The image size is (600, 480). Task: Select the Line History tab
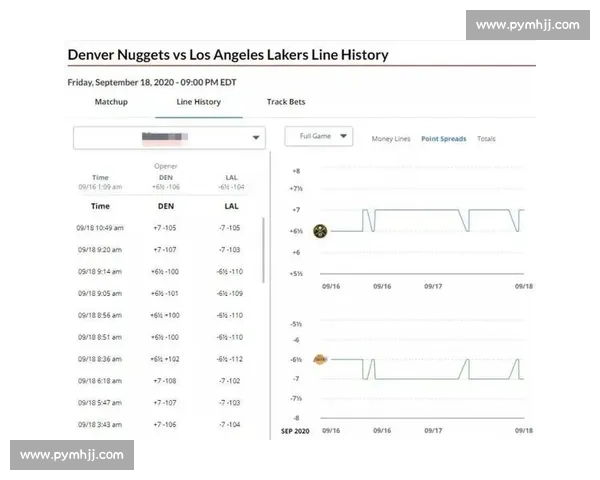pyautogui.click(x=198, y=102)
